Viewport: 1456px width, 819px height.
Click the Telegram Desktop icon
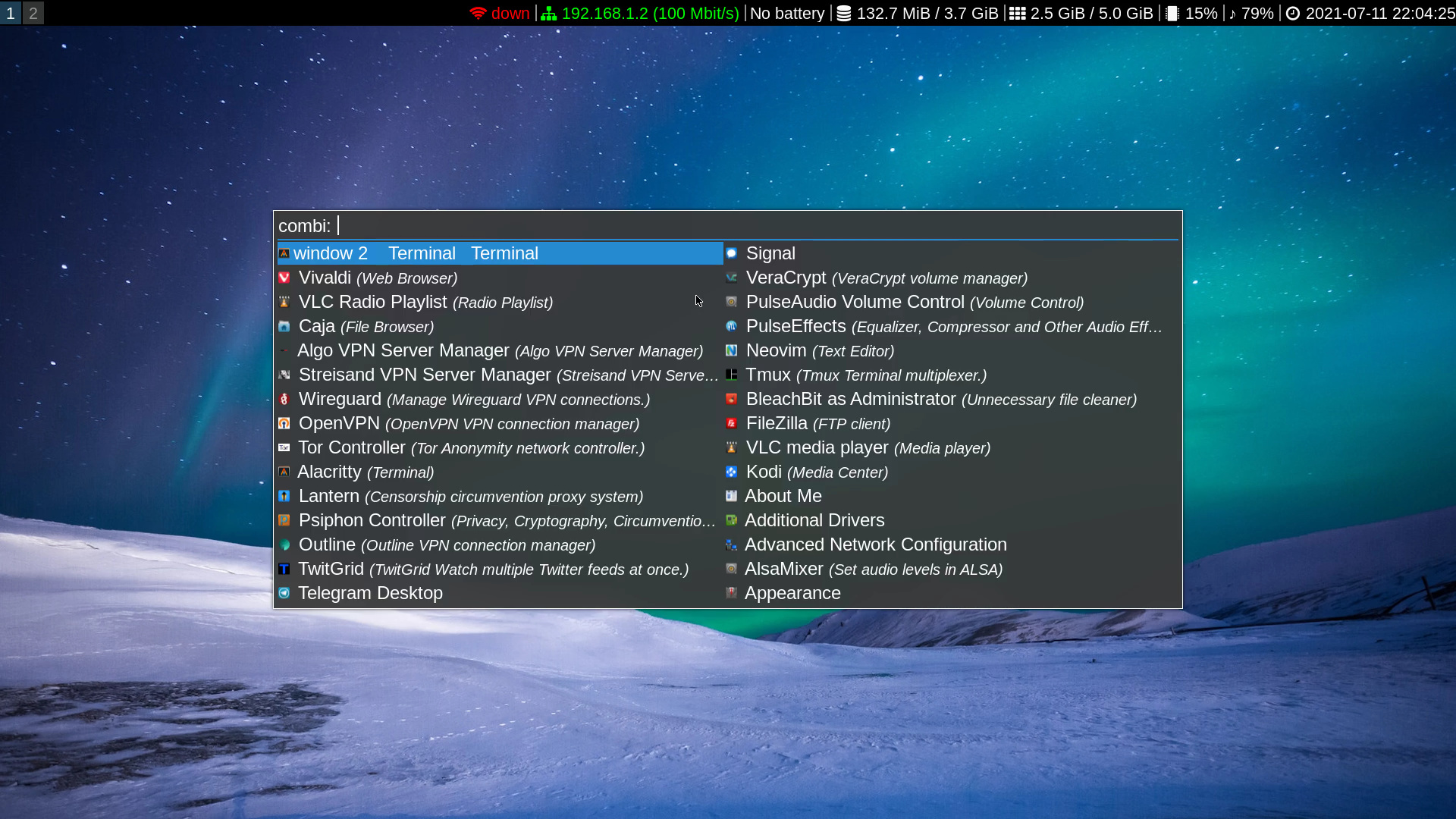(284, 593)
